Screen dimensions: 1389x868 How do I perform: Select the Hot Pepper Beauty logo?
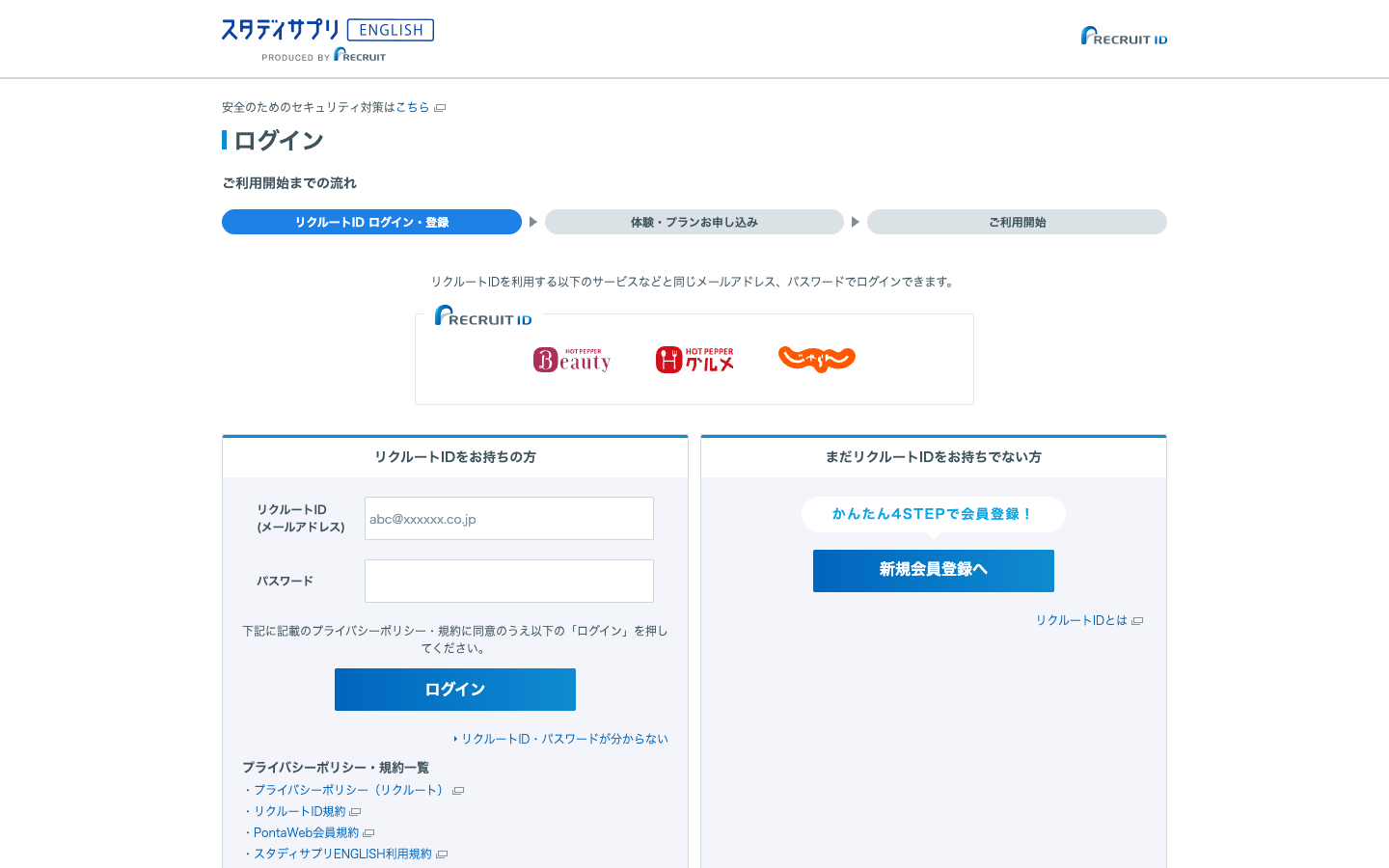pyautogui.click(x=572, y=360)
